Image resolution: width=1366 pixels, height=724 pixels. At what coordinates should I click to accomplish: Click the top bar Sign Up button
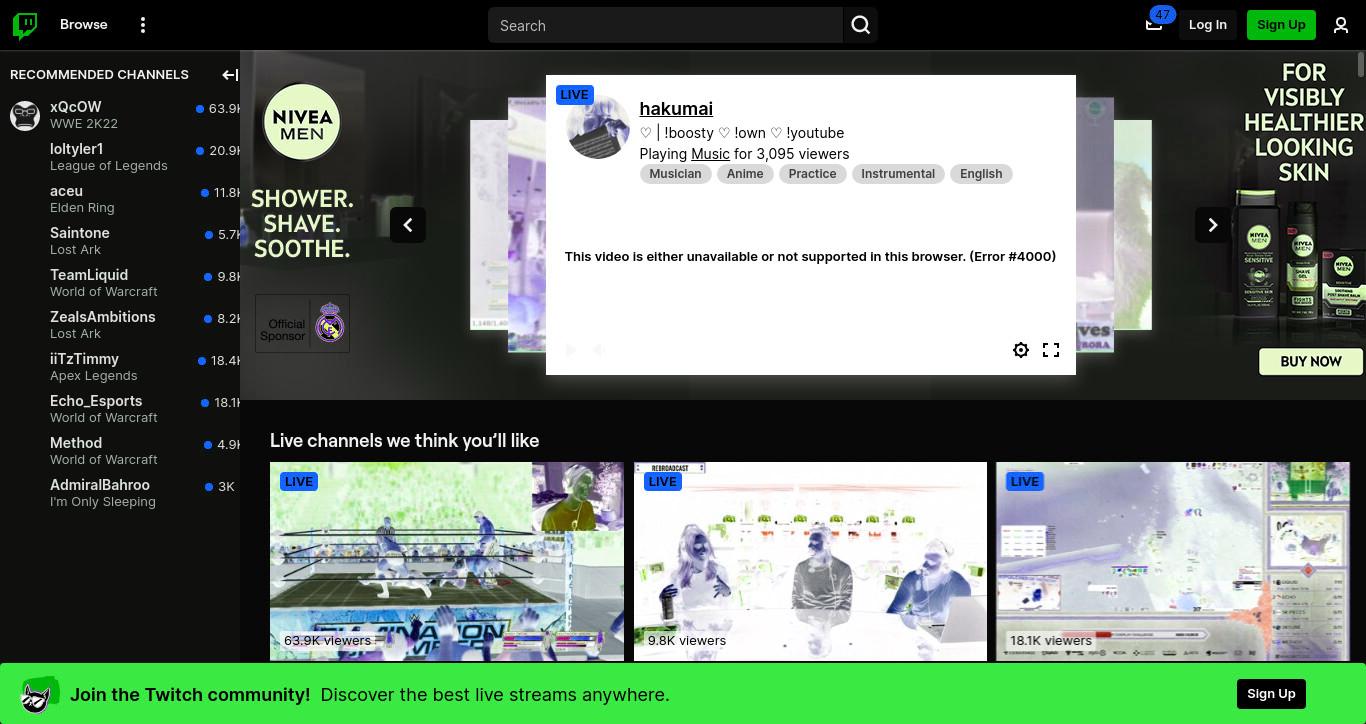[x=1281, y=25]
